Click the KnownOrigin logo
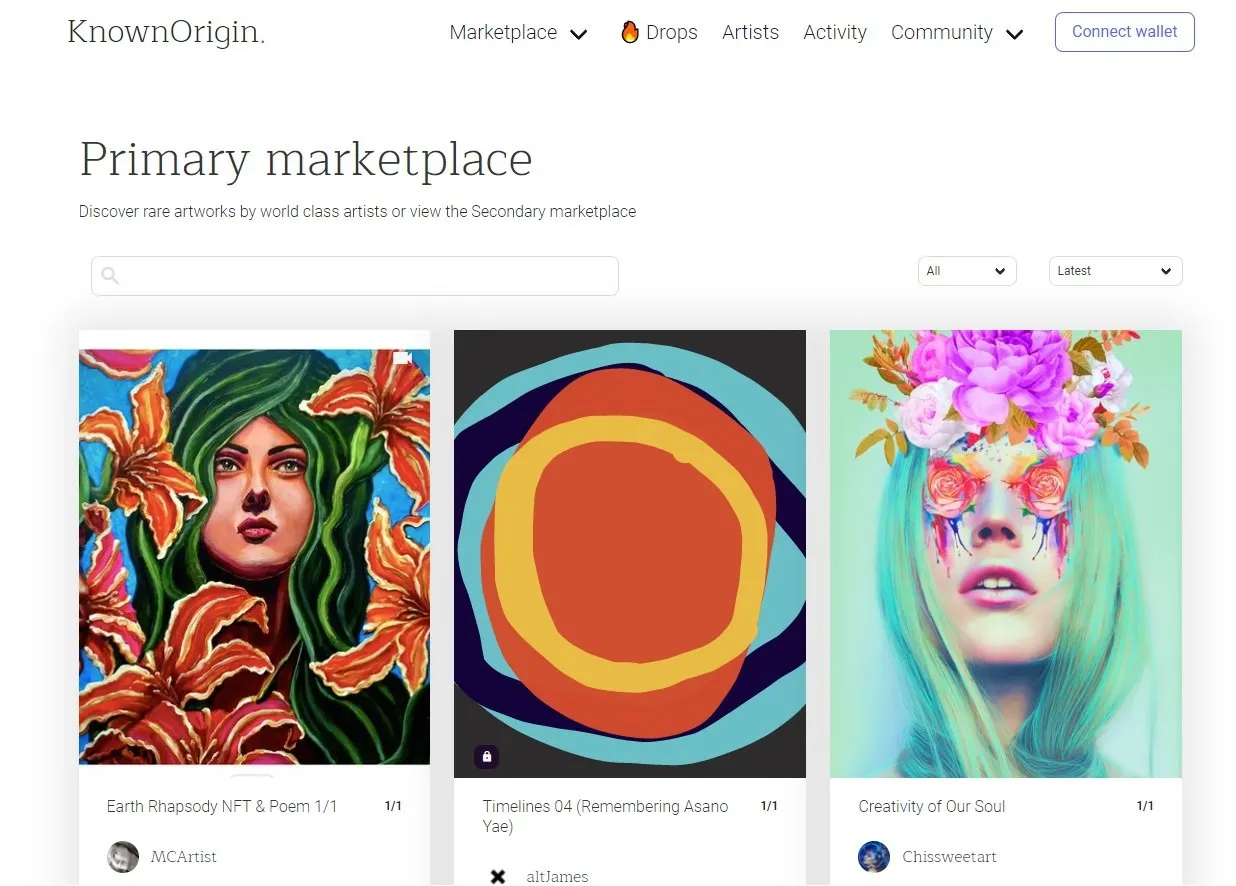1236x886 pixels. pyautogui.click(x=166, y=32)
